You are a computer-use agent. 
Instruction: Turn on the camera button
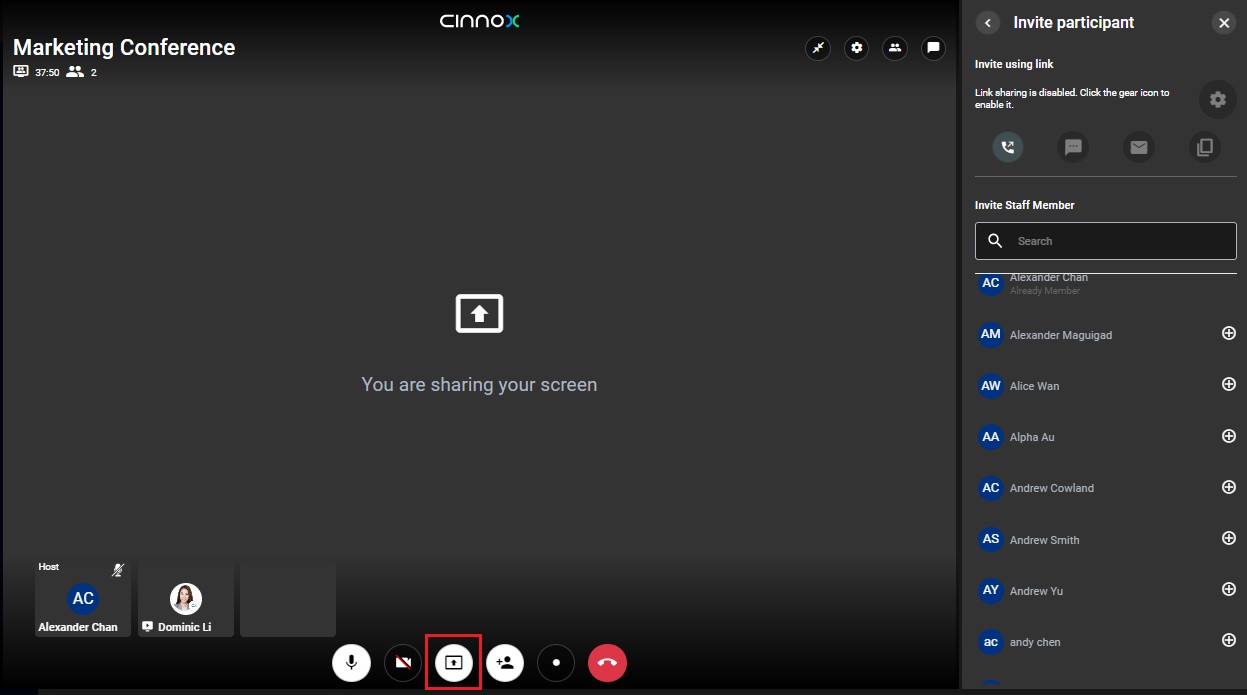pos(403,662)
